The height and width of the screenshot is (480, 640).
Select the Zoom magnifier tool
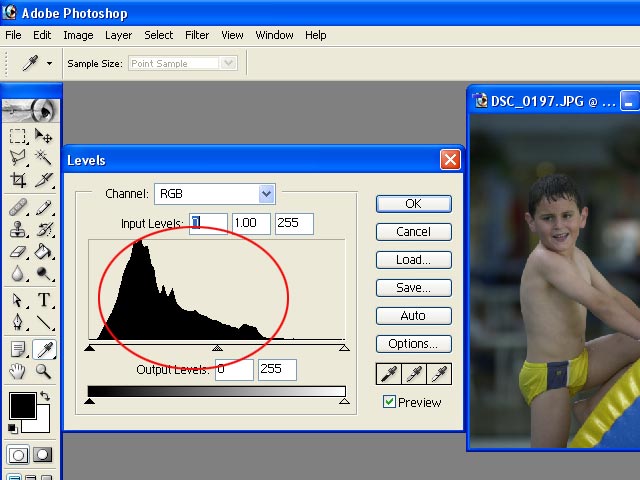(x=43, y=371)
